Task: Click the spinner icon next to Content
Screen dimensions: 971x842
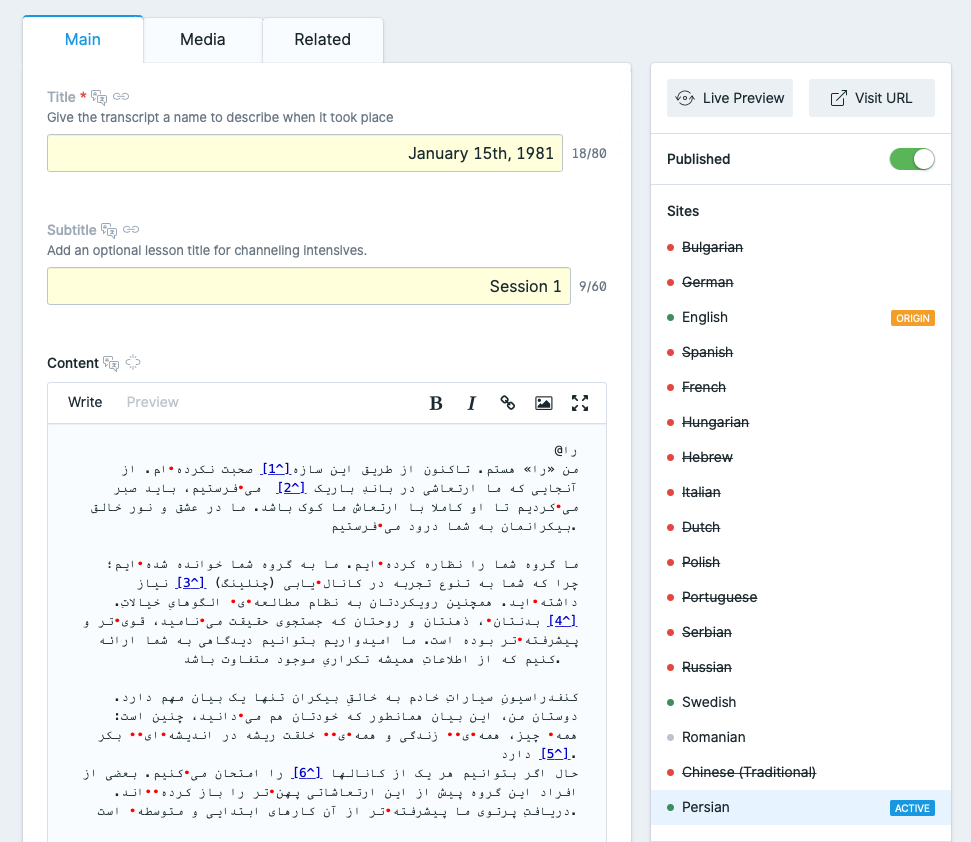Action: 133,362
